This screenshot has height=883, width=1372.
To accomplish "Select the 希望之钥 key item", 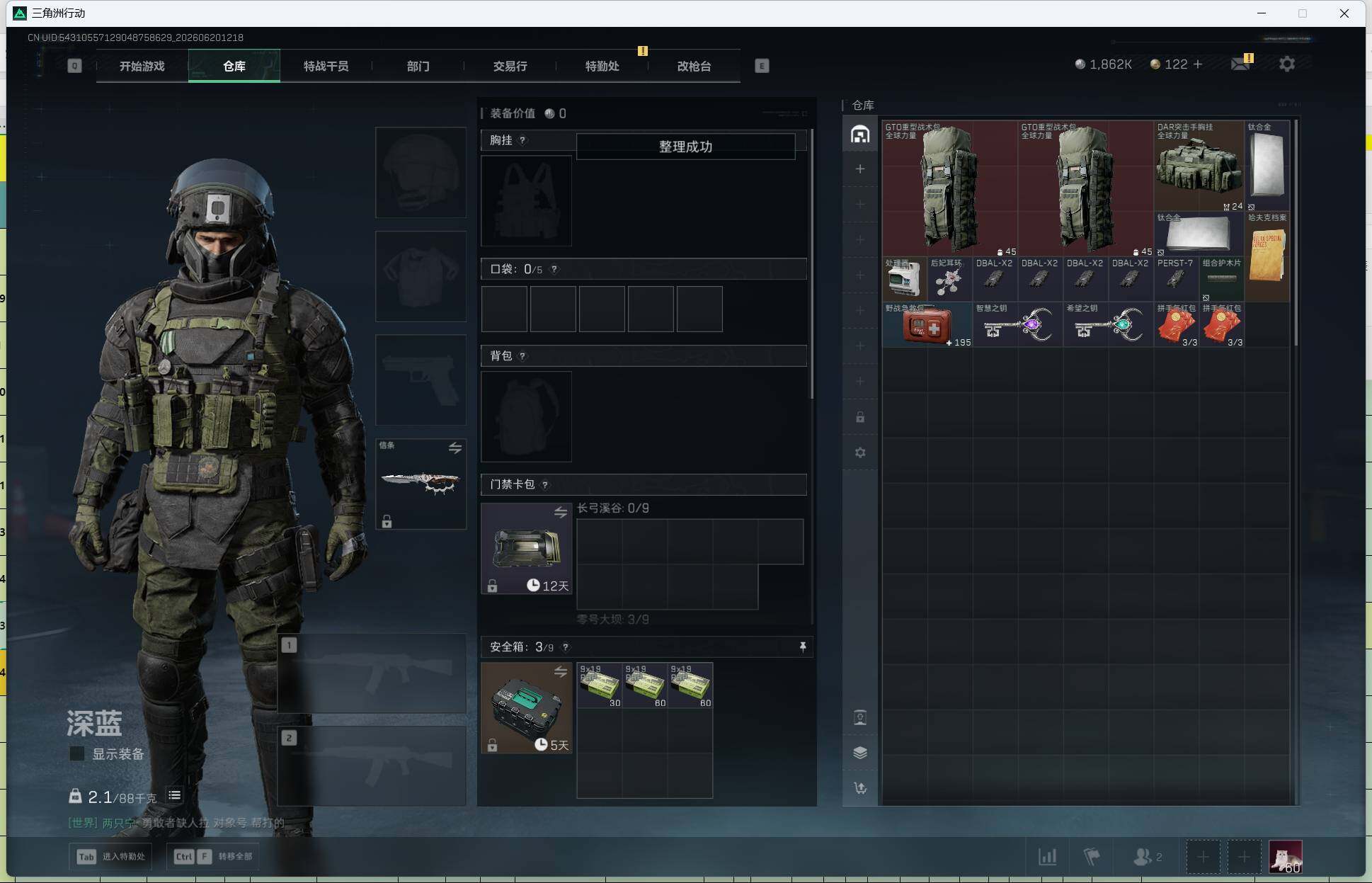I will (1108, 324).
